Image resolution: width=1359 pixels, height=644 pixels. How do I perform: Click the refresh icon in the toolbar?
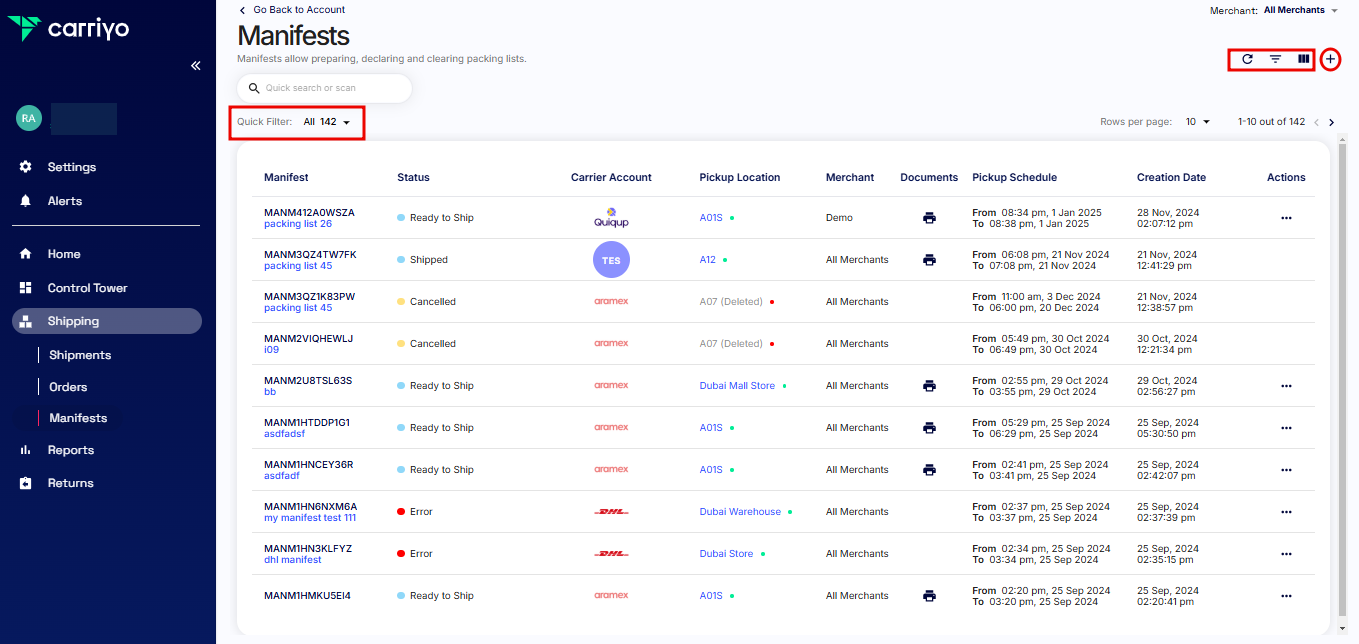[1247, 59]
